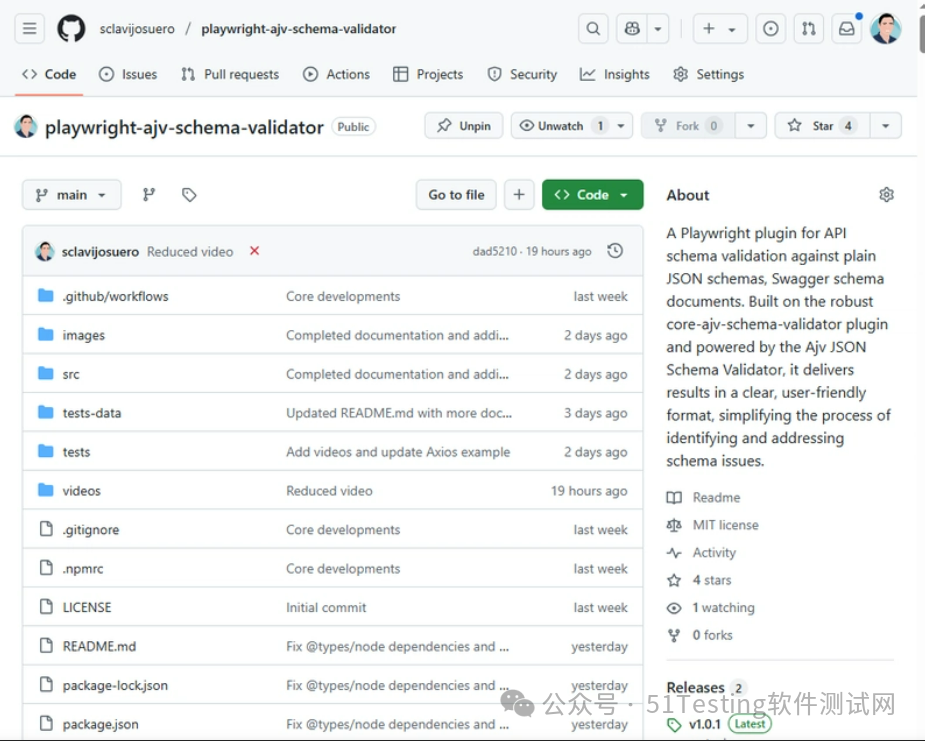Open the repository Settings tab

708,74
